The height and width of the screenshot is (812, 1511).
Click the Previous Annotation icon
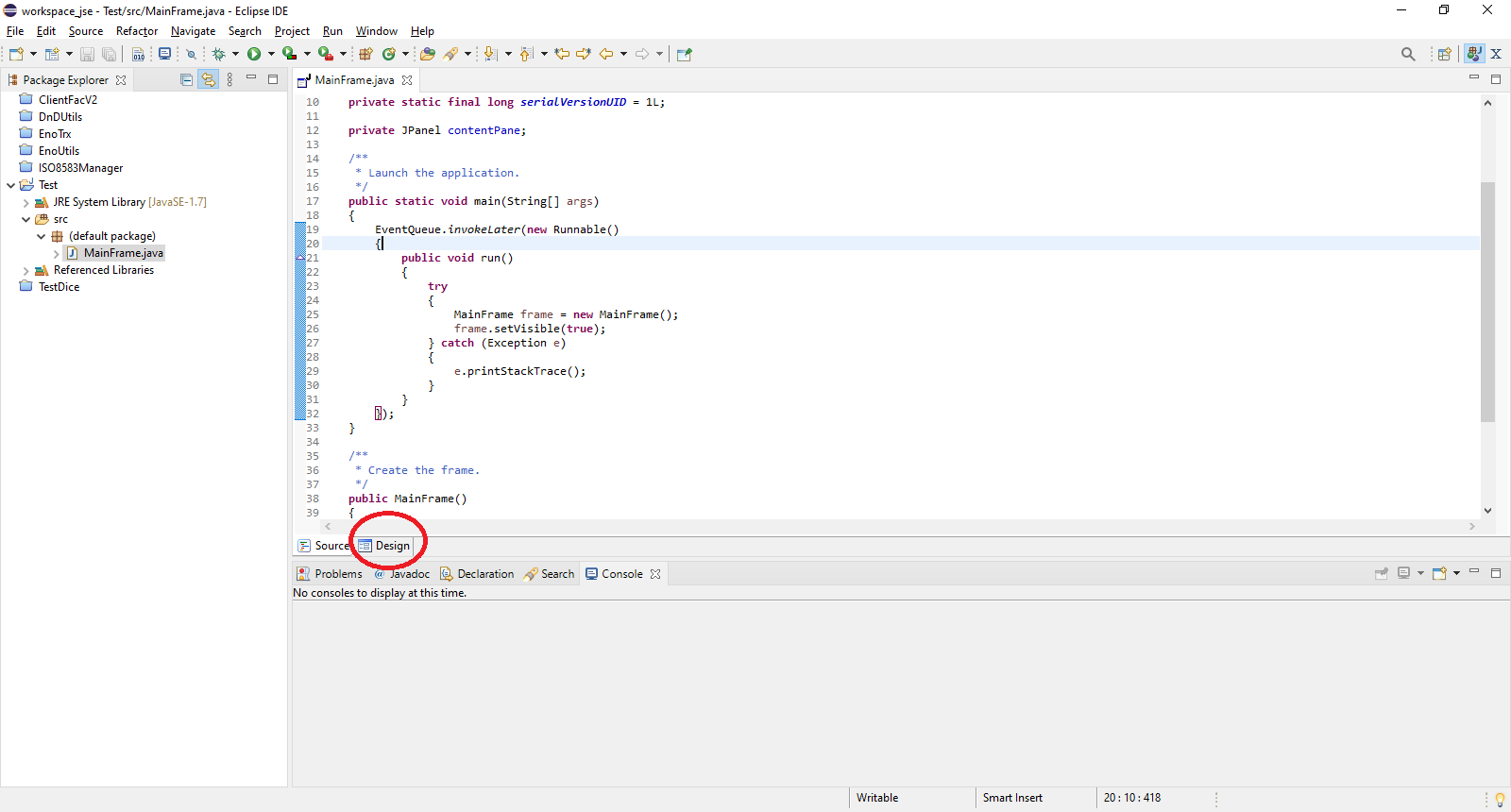[526, 54]
